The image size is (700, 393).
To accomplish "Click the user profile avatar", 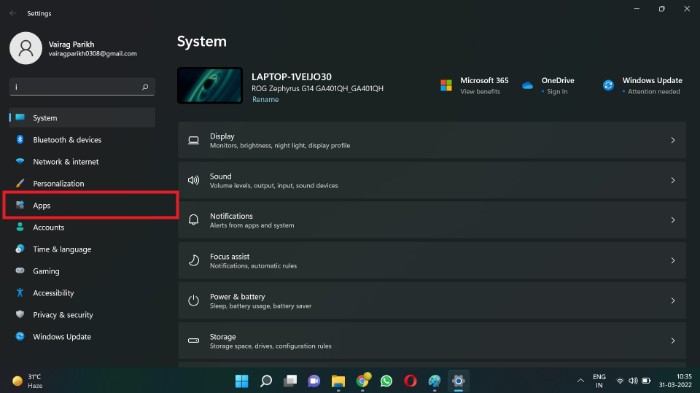I will pos(26,48).
